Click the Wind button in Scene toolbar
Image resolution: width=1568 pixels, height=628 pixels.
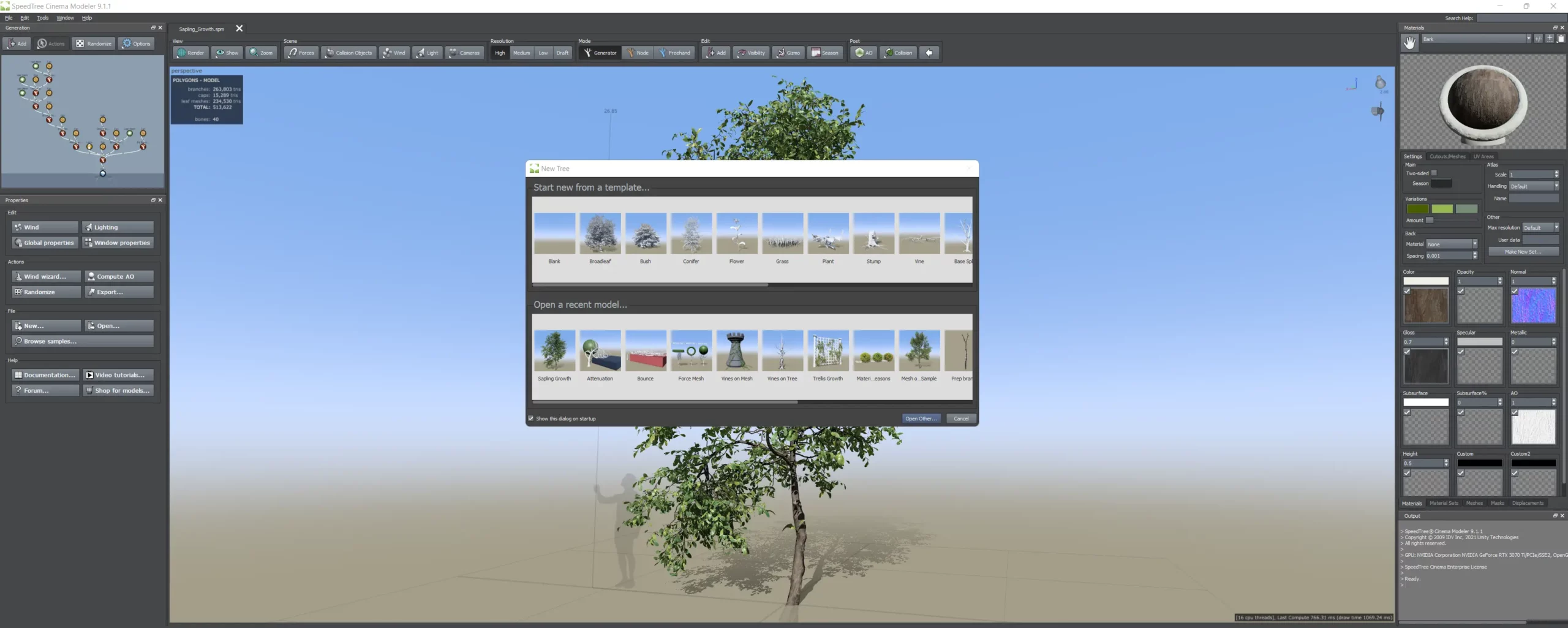pos(394,53)
